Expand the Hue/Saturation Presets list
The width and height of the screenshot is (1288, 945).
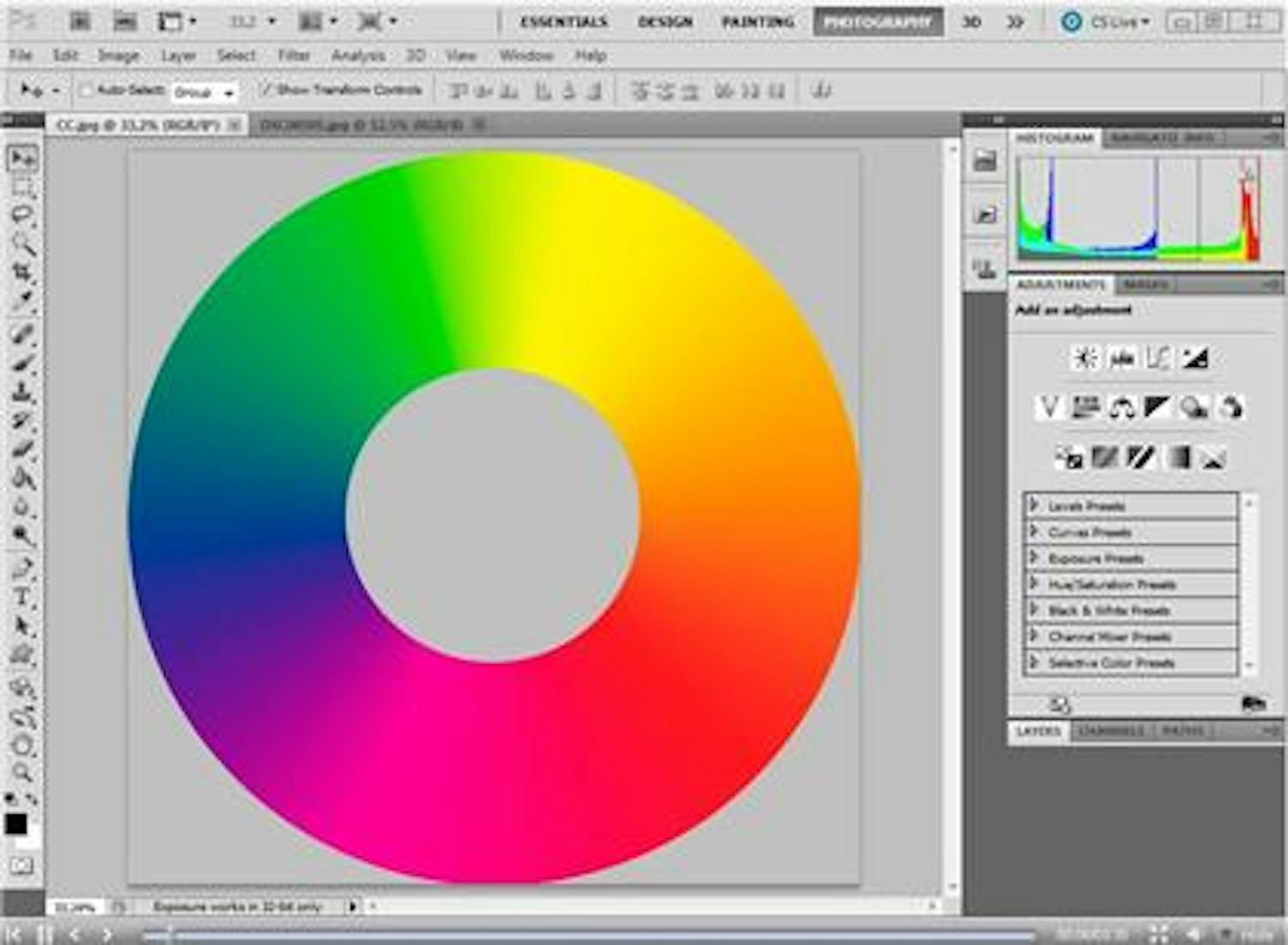point(1035,584)
